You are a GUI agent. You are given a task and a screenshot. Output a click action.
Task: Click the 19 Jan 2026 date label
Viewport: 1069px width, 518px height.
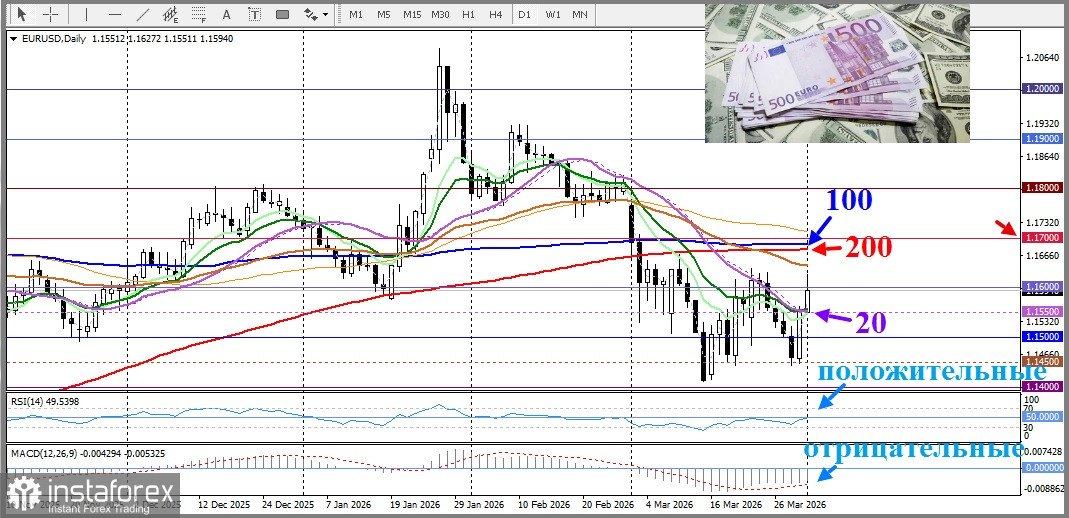[x=415, y=506]
